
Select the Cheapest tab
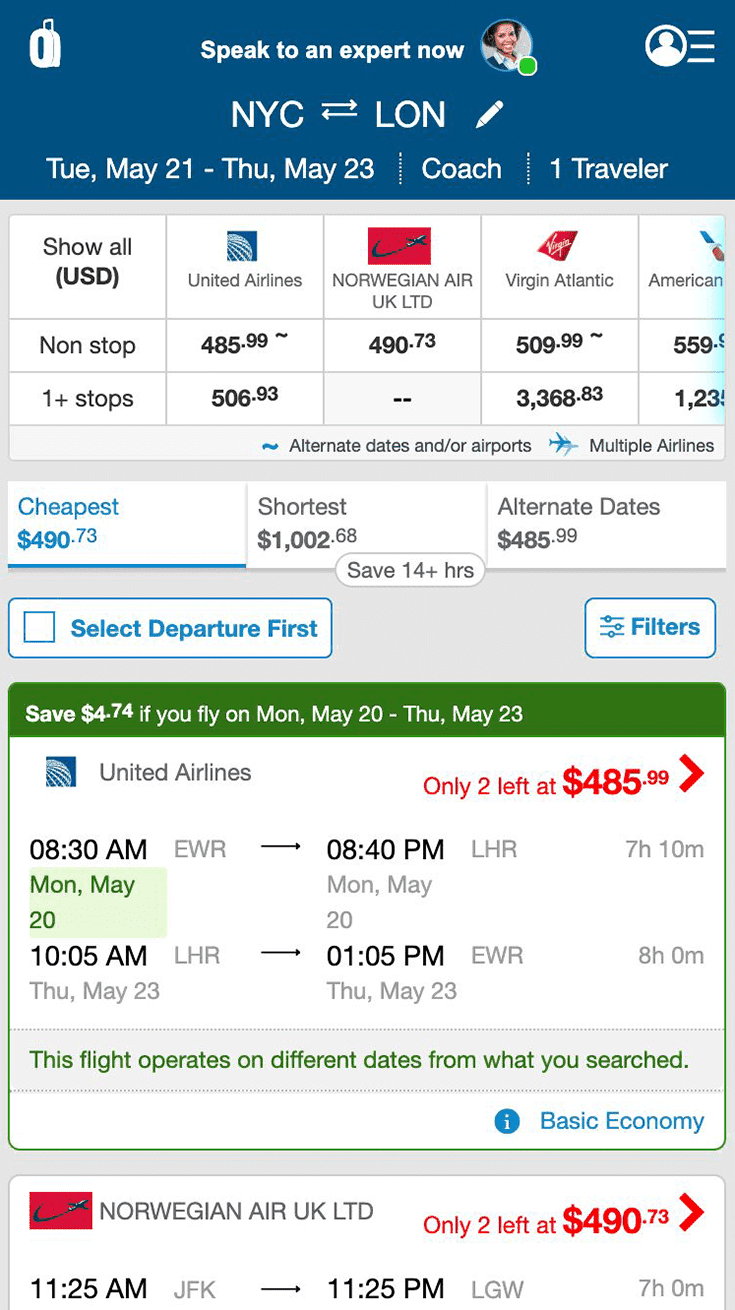point(127,525)
